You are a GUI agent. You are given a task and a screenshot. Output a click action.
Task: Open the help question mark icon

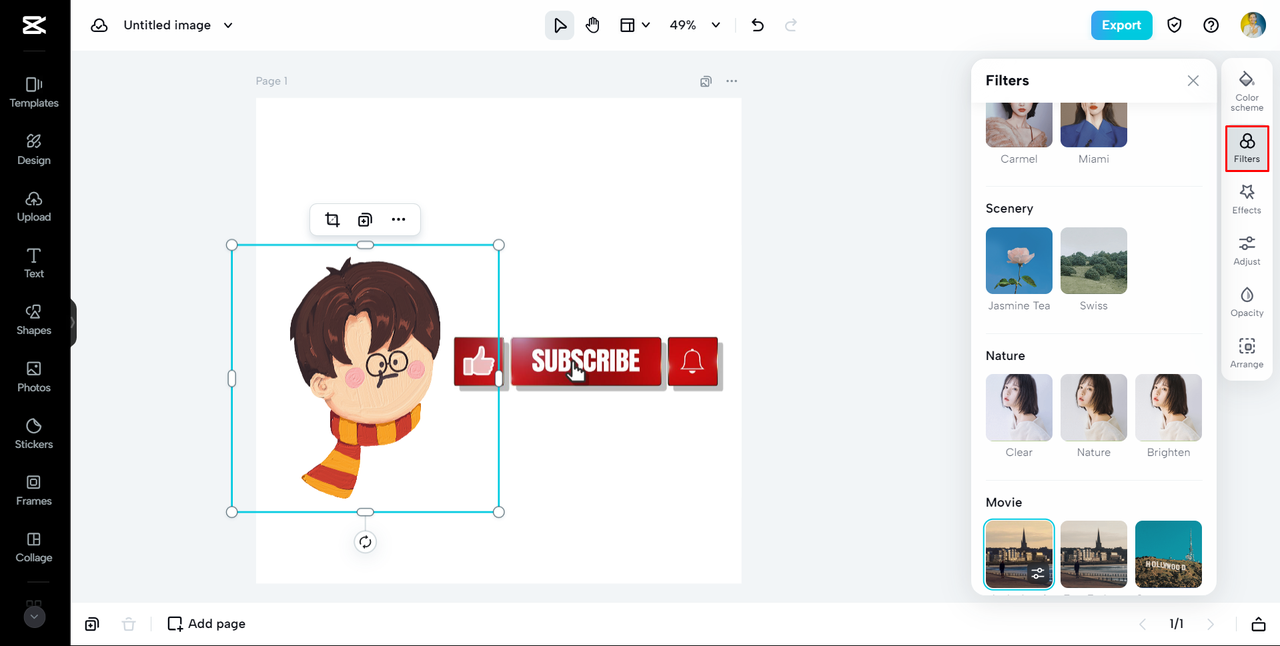[x=1211, y=25]
